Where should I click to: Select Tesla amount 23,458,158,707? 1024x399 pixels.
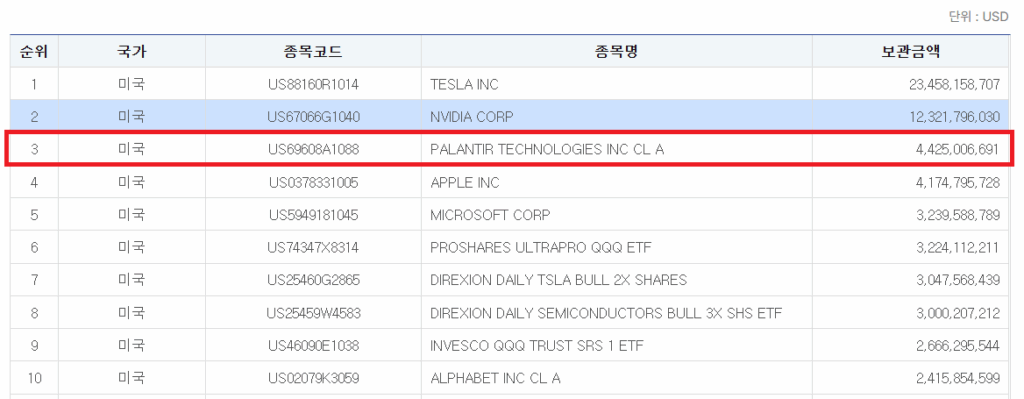pos(954,84)
